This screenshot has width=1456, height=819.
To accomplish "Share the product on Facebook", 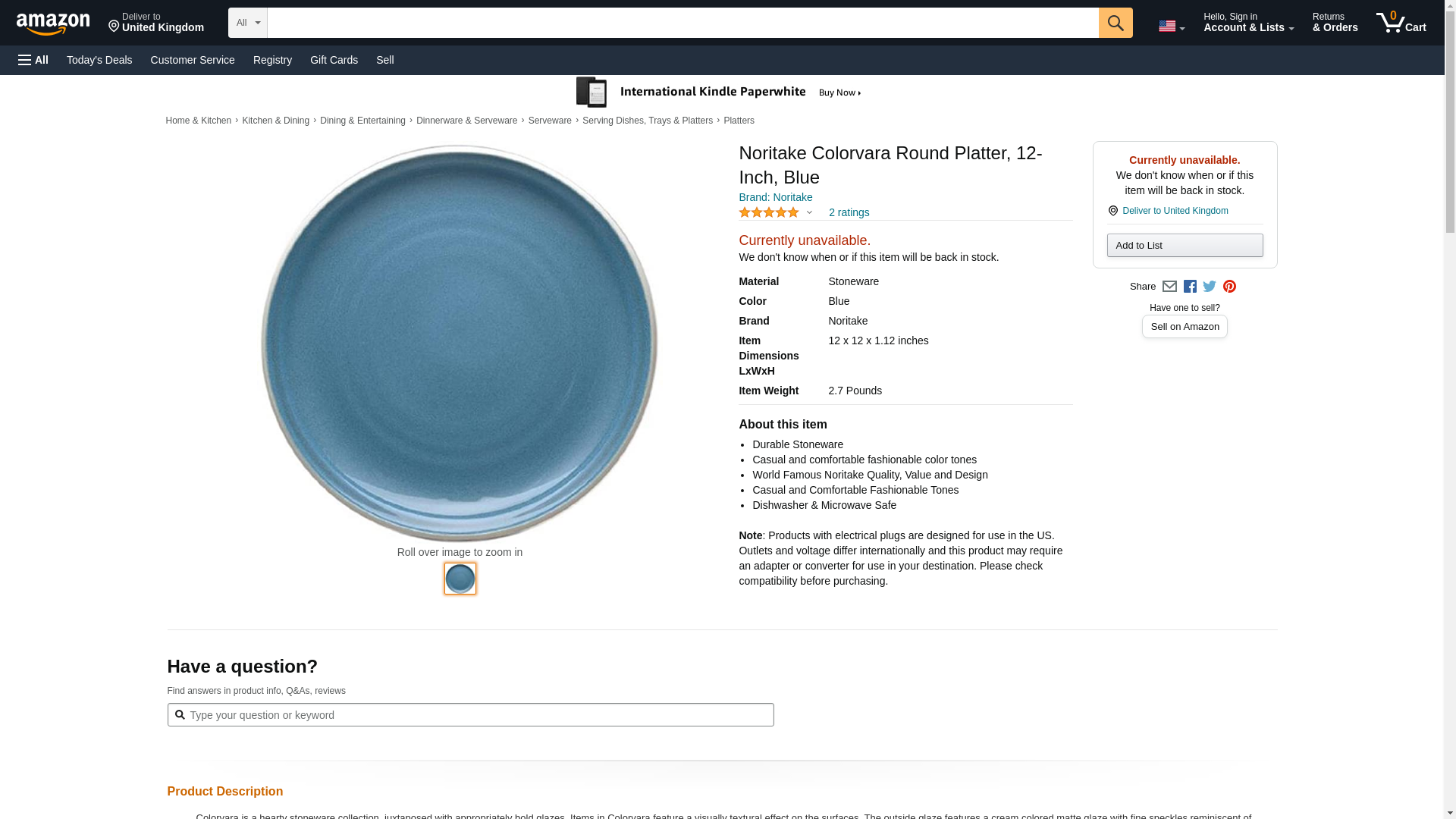I will (x=1190, y=287).
